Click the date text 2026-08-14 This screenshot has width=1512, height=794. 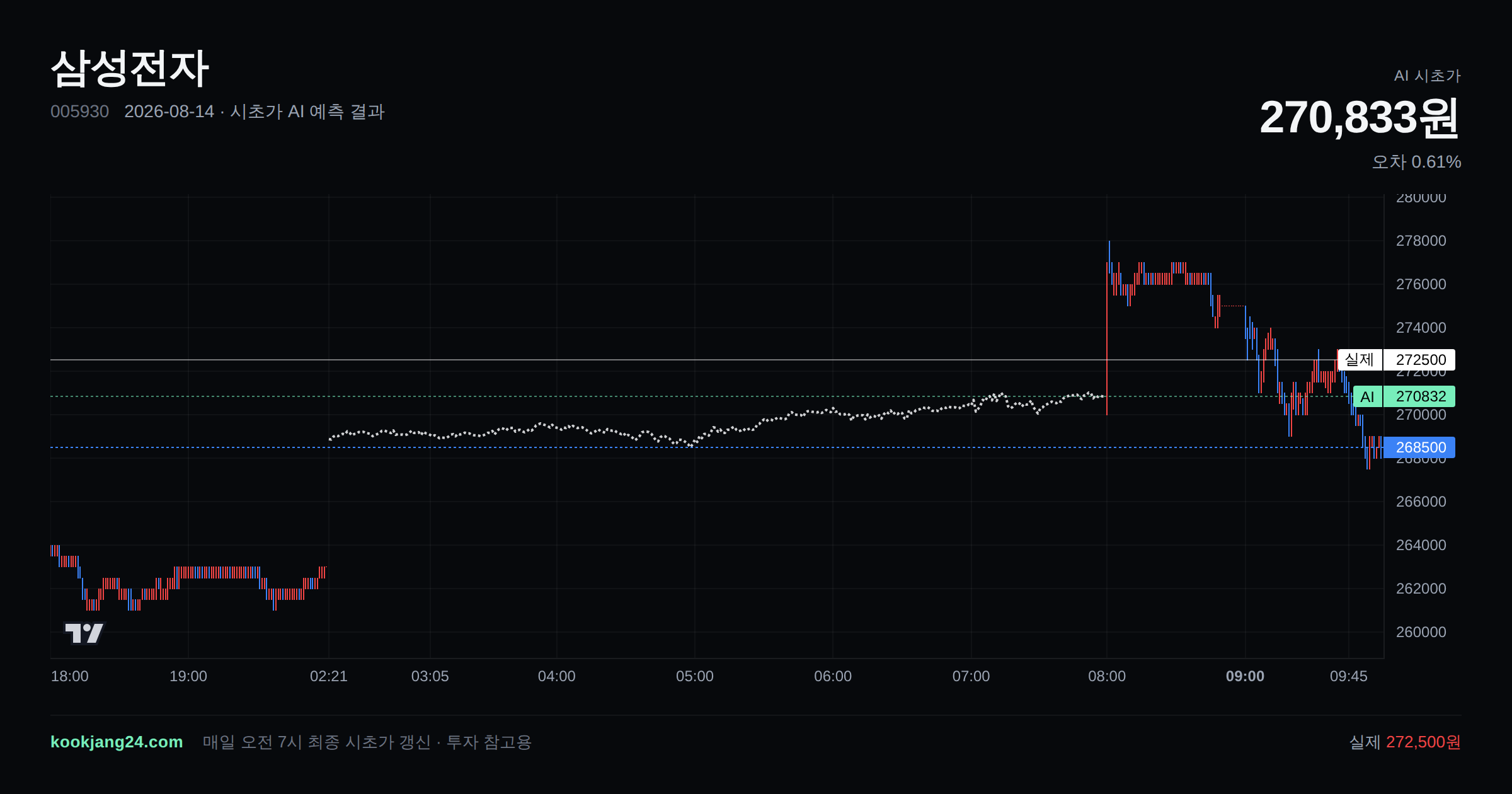pyautogui.click(x=169, y=112)
